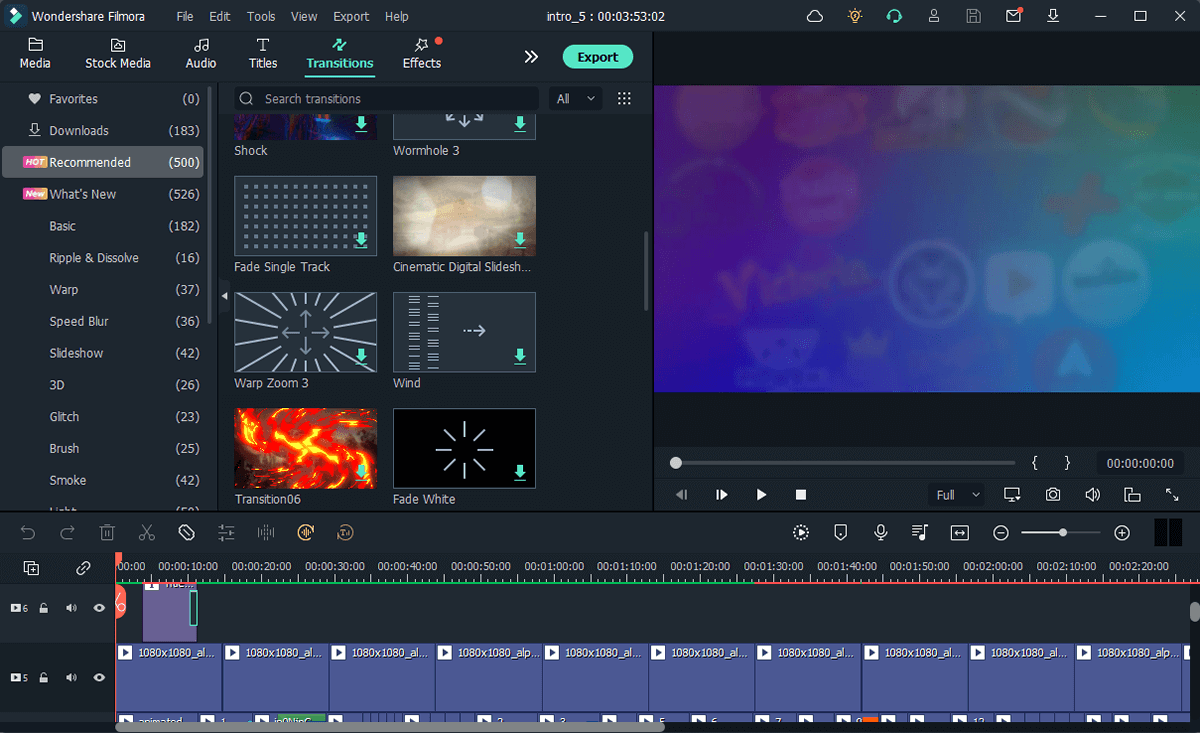Select the Fade Single Track thumbnail
Screen dimensions: 1200x733
click(x=305, y=215)
